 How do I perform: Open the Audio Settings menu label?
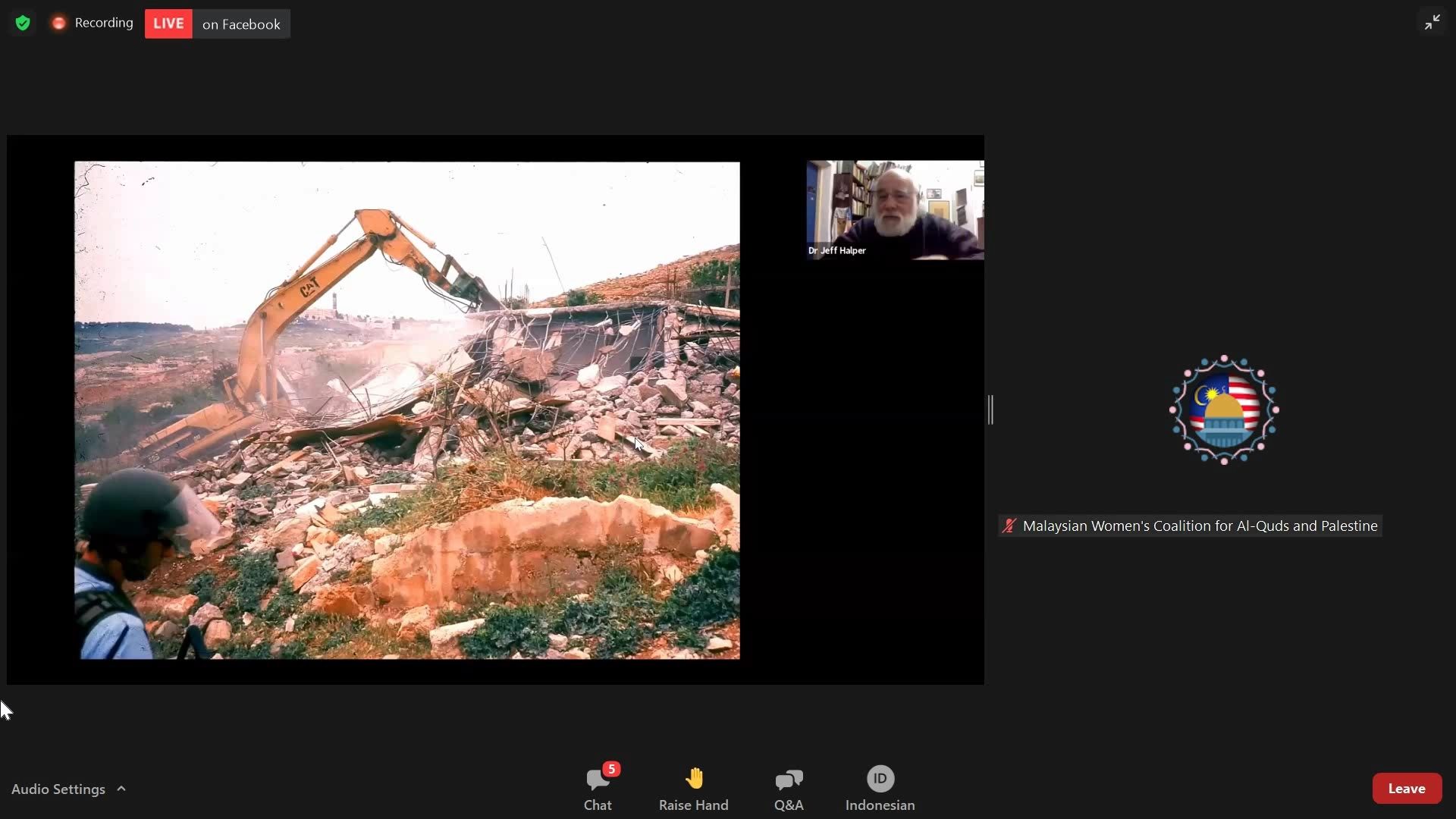point(58,789)
